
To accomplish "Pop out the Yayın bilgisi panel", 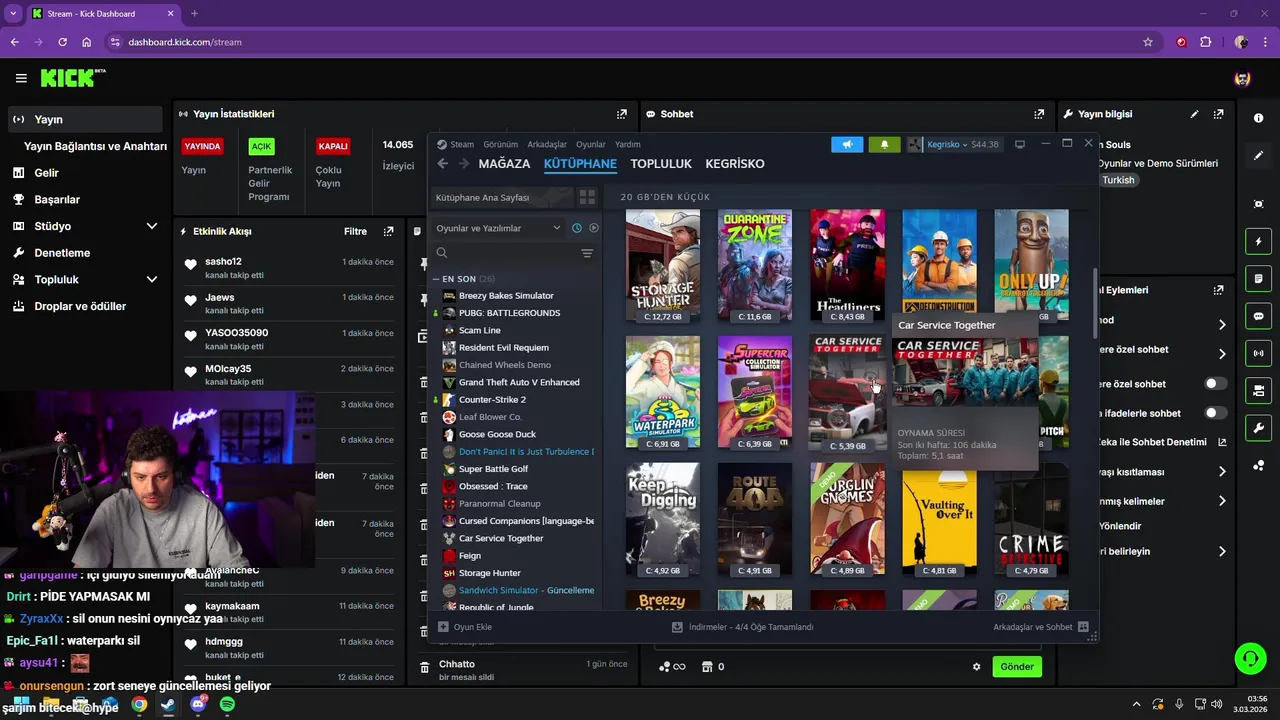I will 1218,114.
